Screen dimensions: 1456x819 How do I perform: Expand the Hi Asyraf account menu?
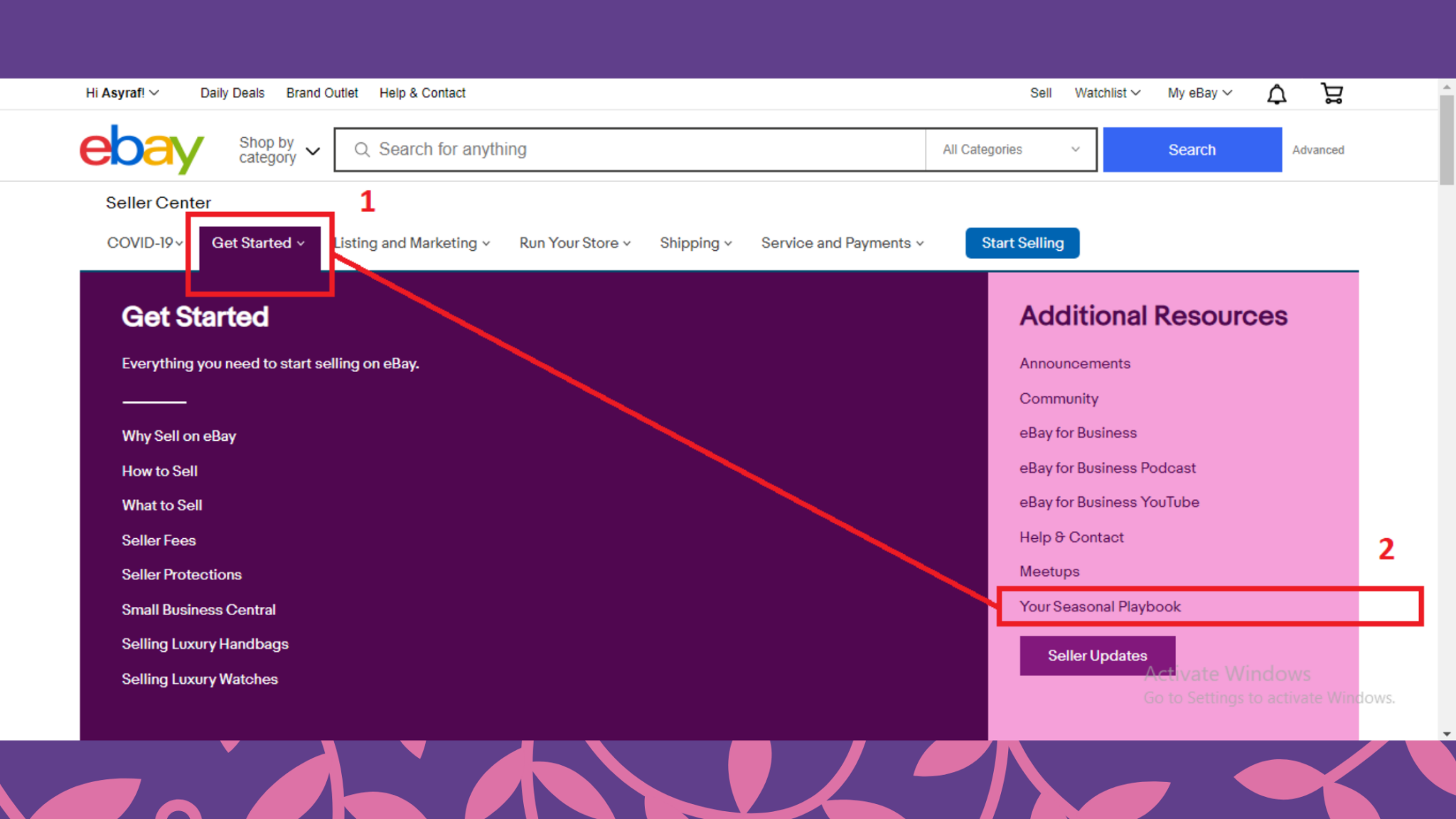point(122,93)
